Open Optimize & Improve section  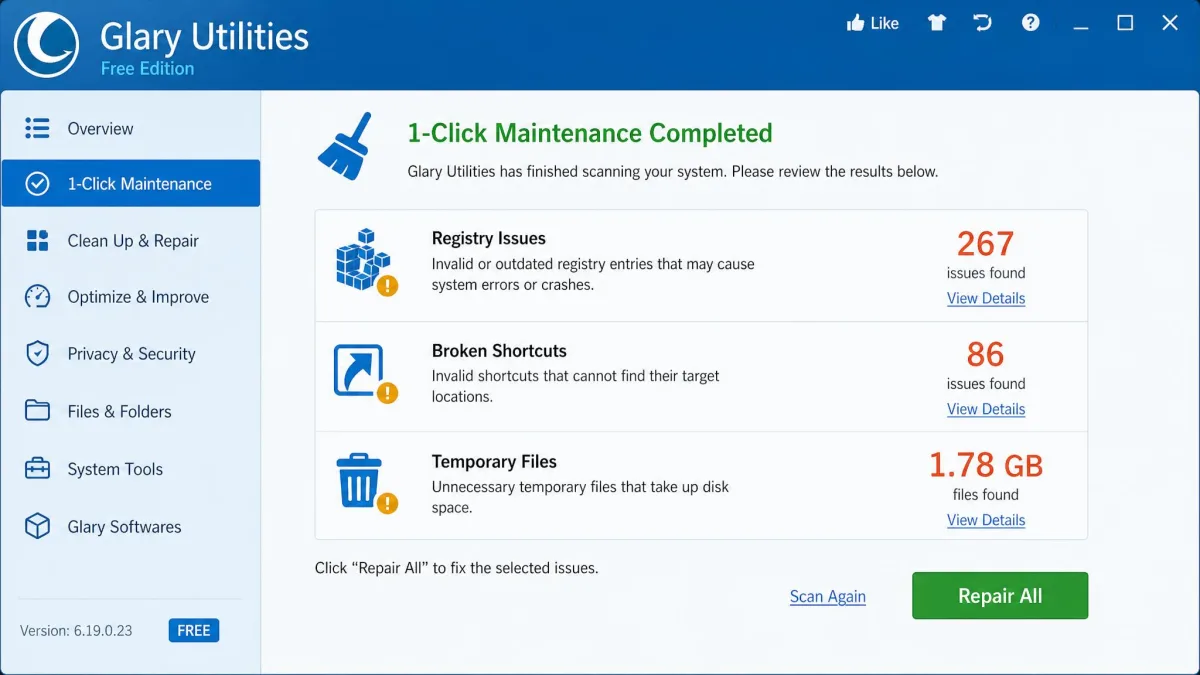131,297
